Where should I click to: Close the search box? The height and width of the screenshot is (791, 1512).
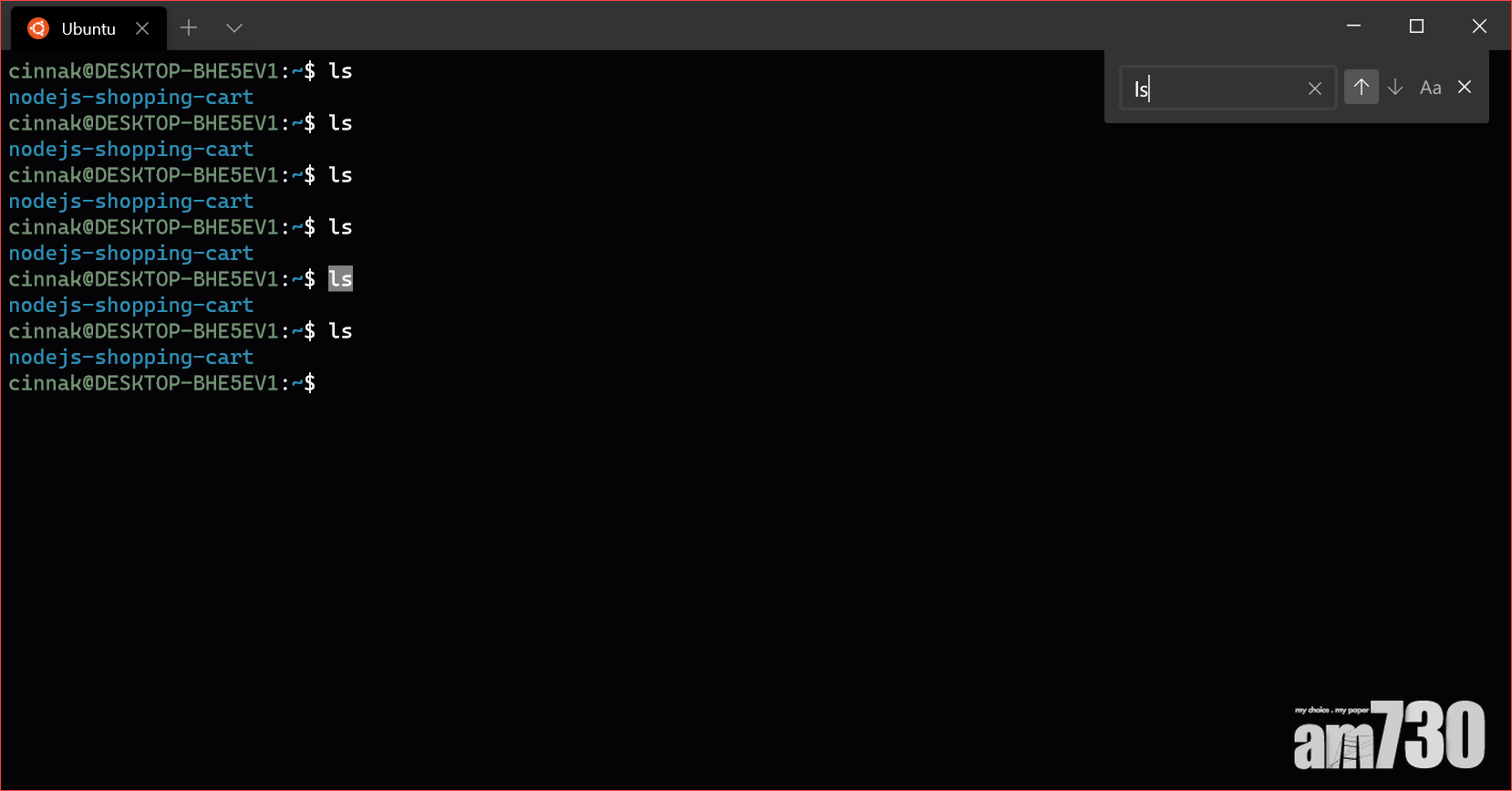tap(1465, 87)
